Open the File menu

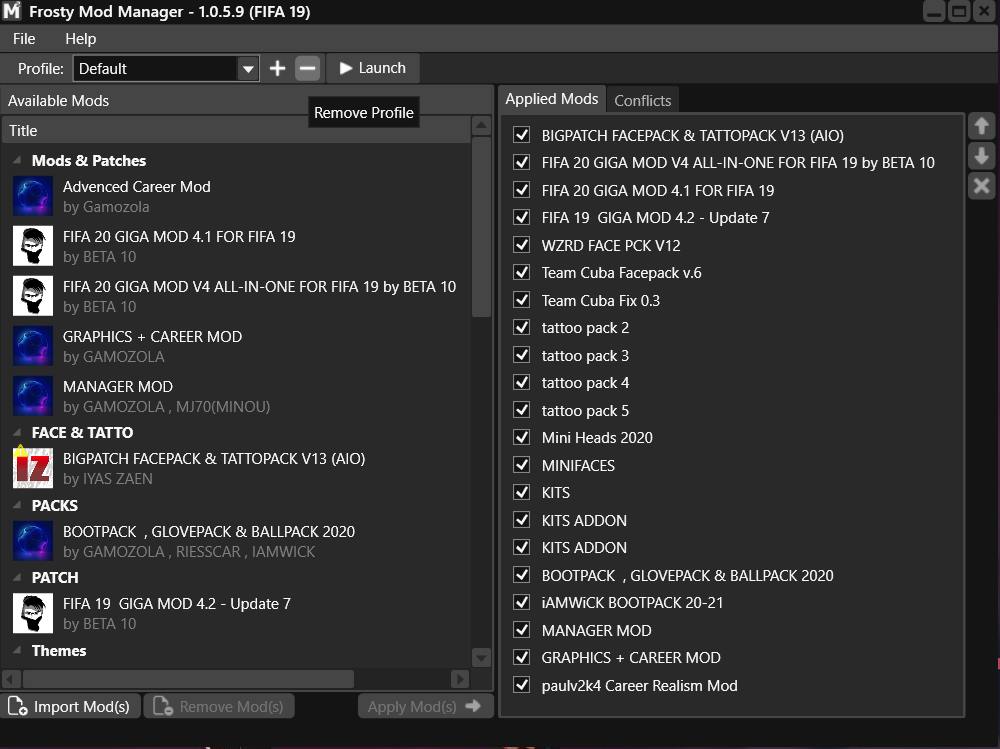(24, 39)
